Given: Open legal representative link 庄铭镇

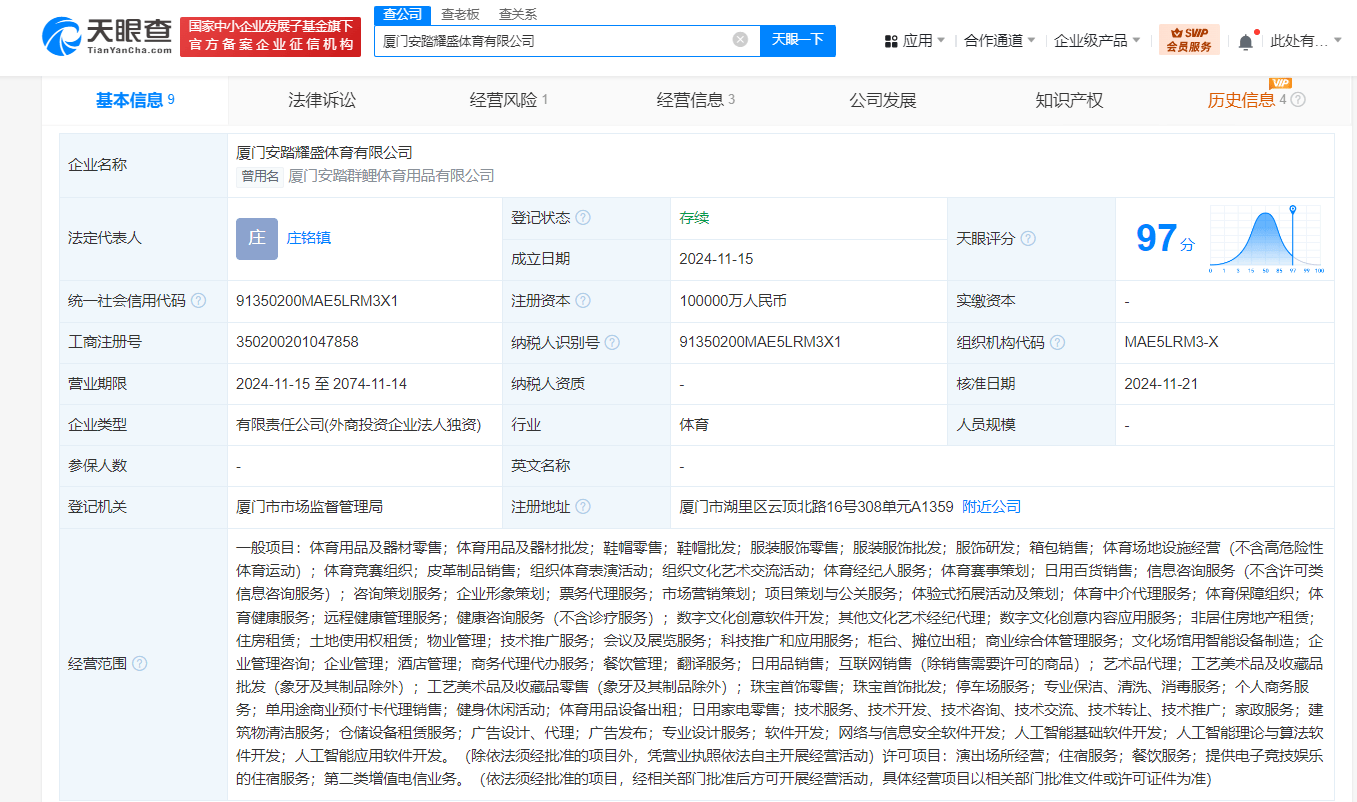Looking at the screenshot, I should 309,238.
